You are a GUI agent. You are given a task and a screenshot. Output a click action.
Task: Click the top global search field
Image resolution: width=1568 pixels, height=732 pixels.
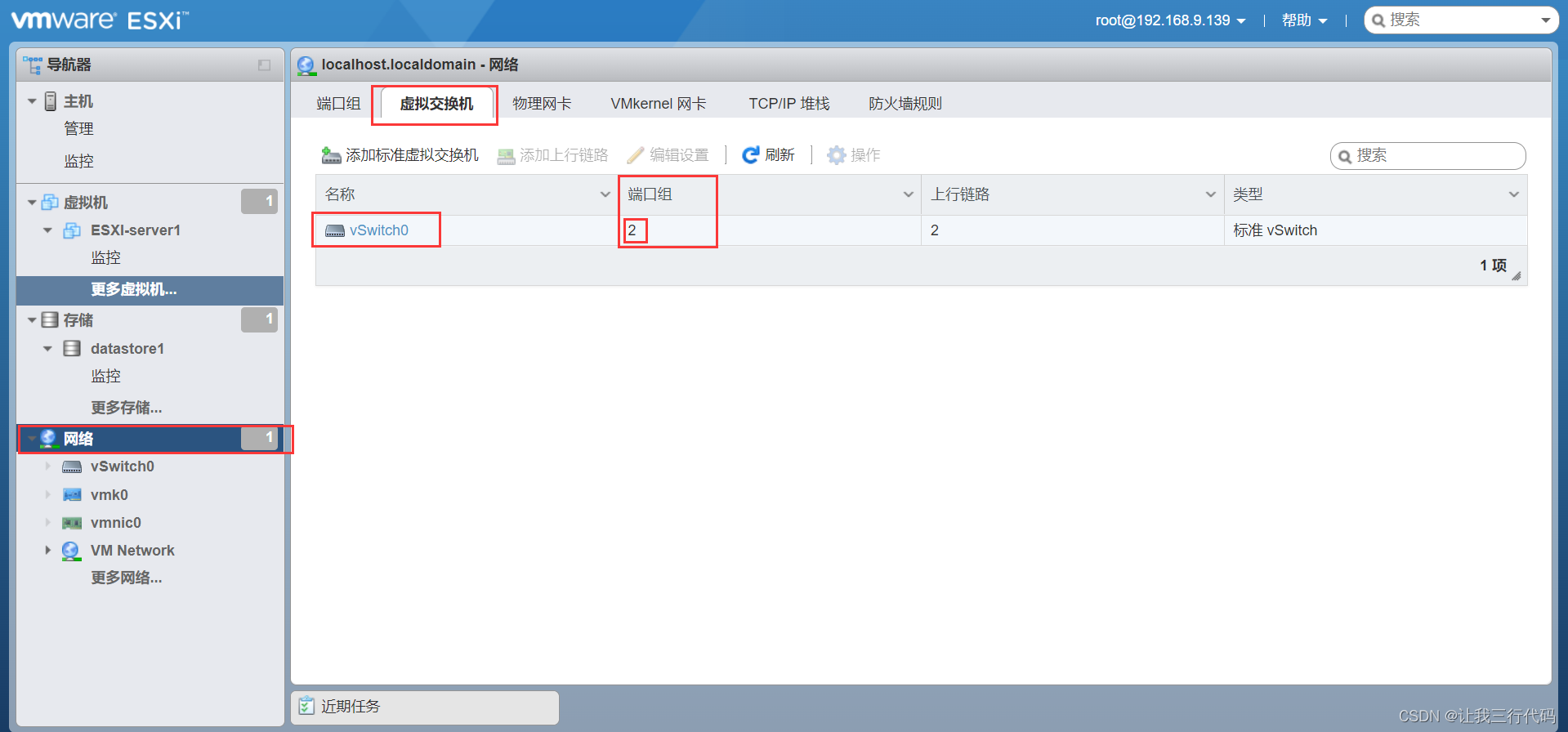pyautogui.click(x=1461, y=20)
